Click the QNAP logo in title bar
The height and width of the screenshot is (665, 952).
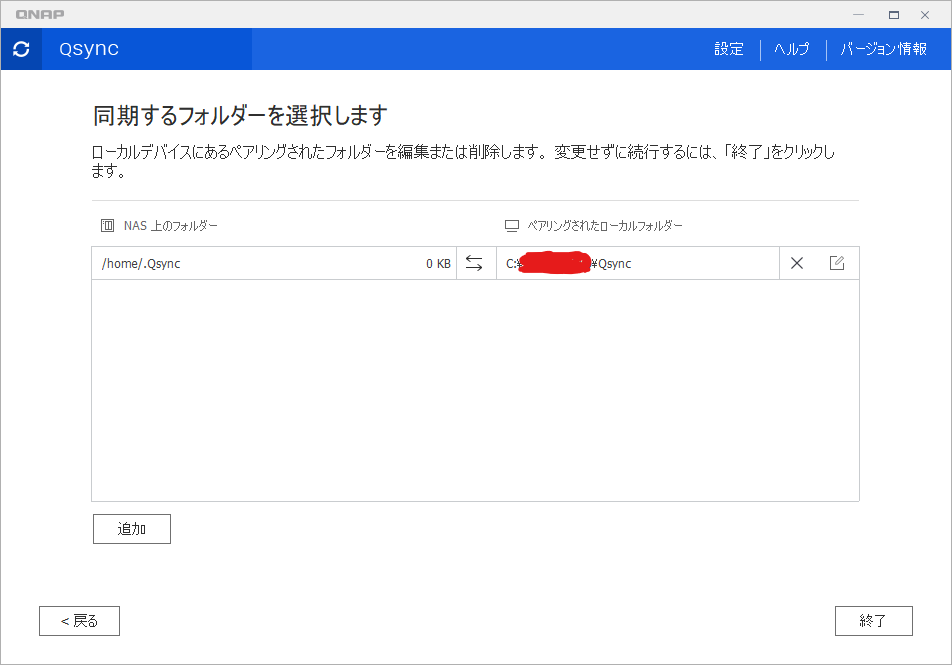40,15
